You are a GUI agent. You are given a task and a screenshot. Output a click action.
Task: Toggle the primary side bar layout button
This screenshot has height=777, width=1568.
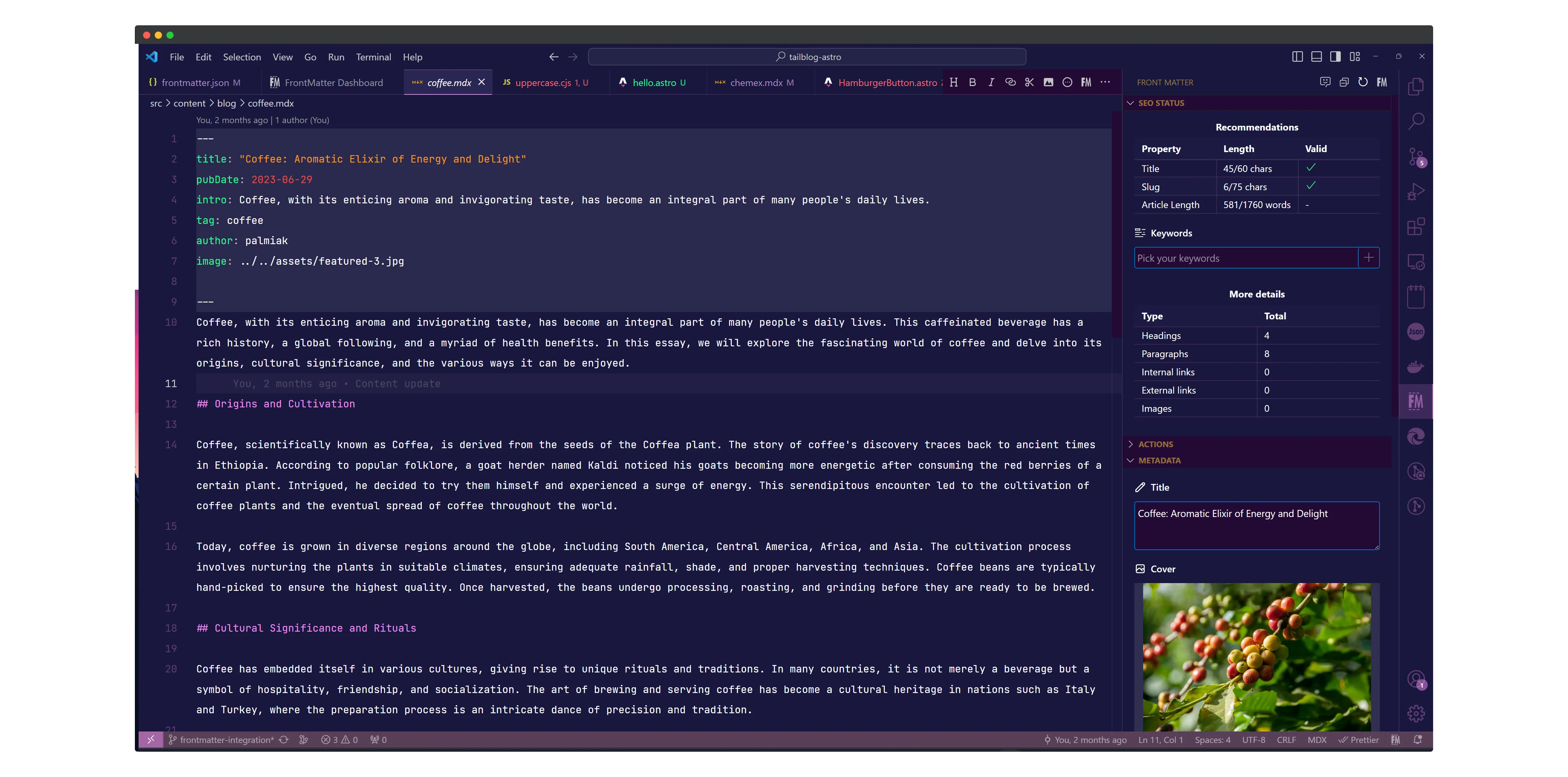click(1297, 57)
